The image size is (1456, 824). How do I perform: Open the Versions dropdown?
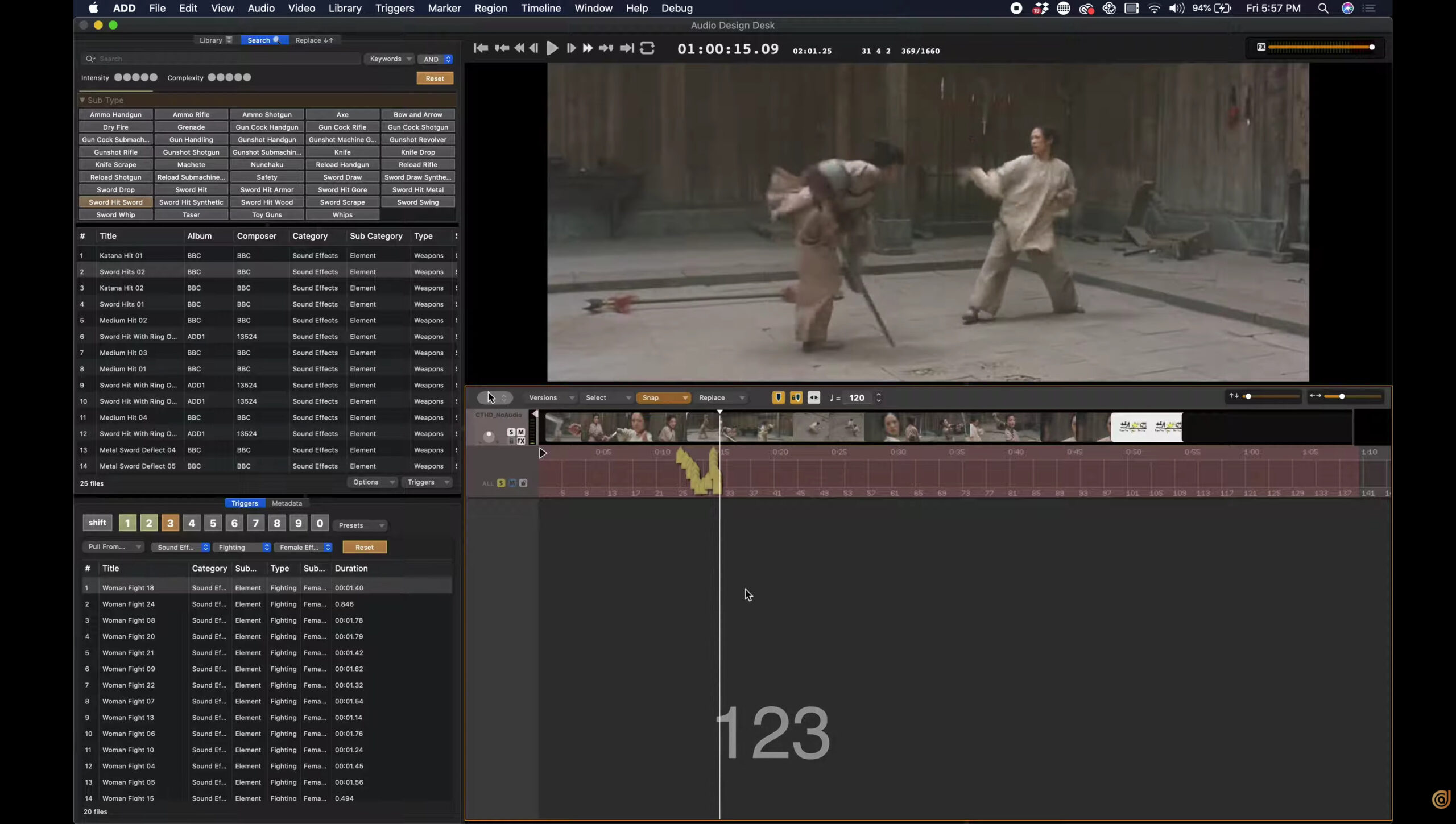pyautogui.click(x=551, y=397)
